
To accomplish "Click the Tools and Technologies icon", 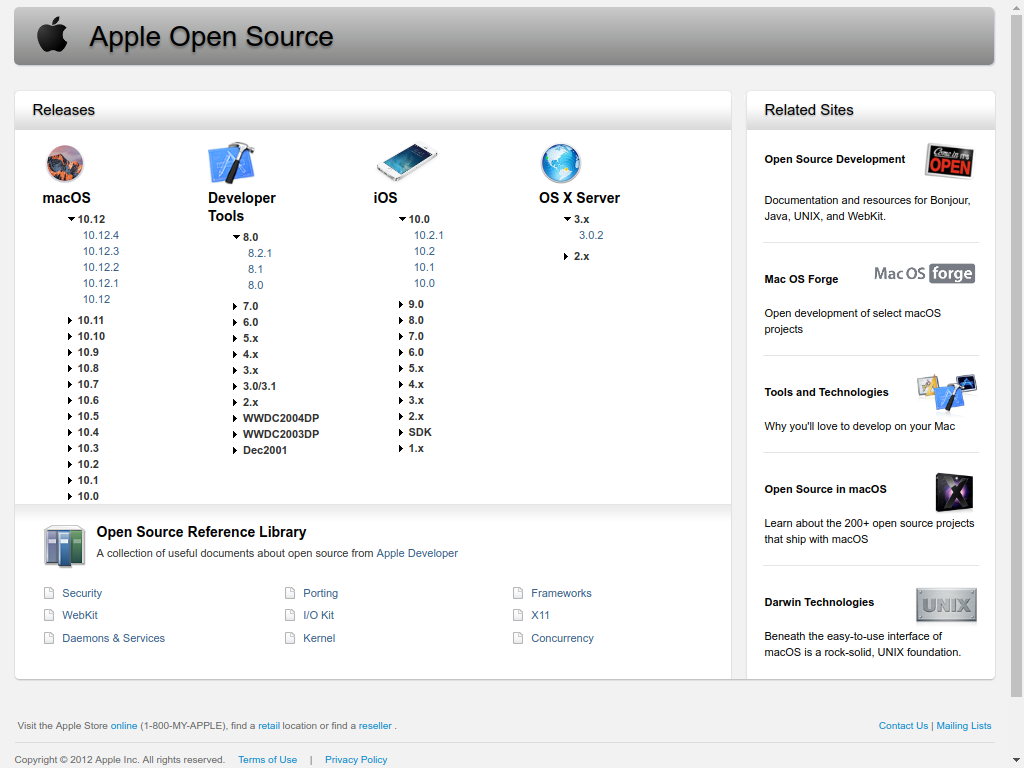I will 946,392.
